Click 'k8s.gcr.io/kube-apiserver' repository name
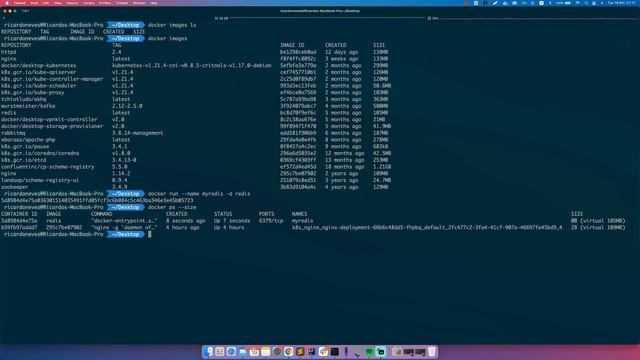 (38, 72)
